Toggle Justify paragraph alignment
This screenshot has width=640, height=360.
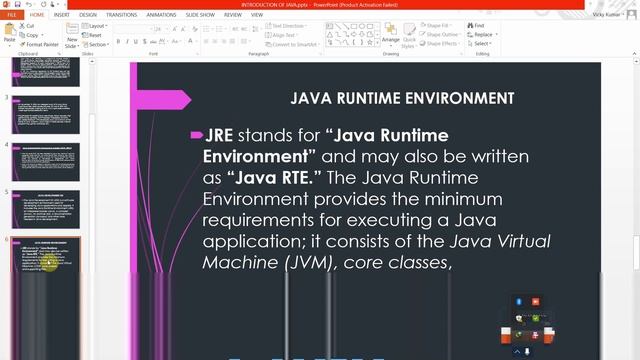point(232,41)
